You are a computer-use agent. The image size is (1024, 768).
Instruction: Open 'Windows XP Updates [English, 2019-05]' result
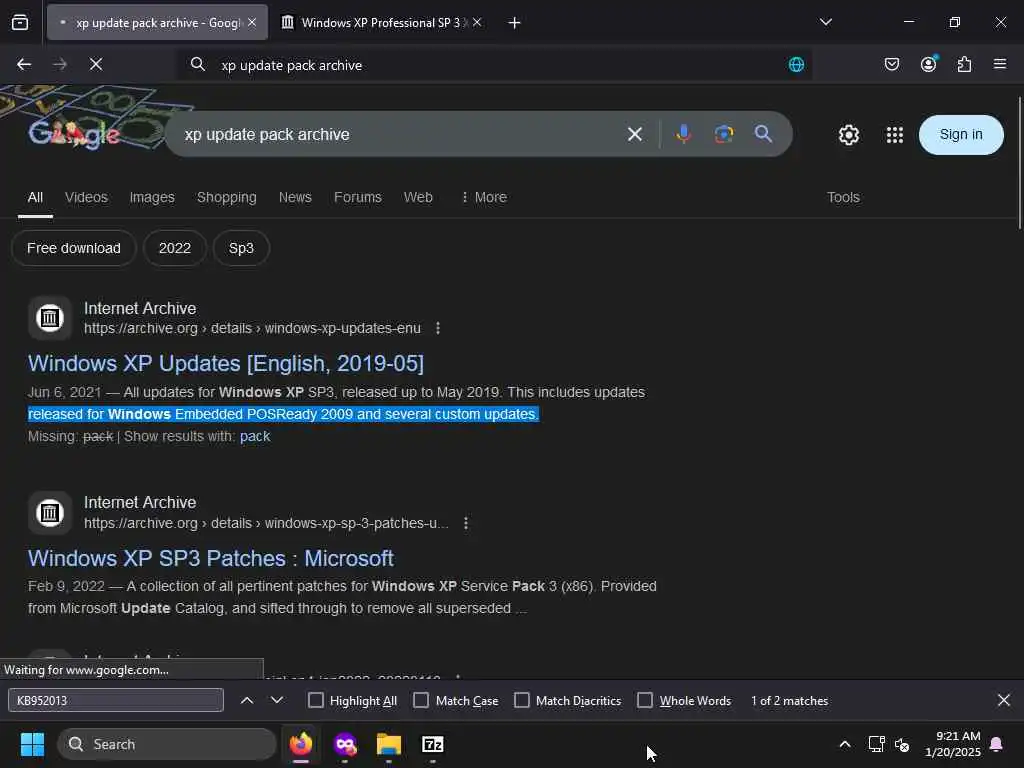coord(226,364)
